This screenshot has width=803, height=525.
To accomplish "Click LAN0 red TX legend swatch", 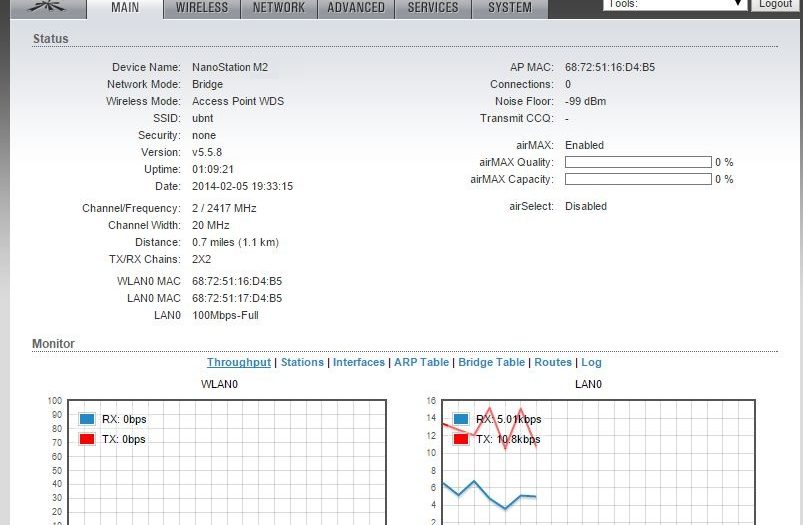I will point(460,439).
